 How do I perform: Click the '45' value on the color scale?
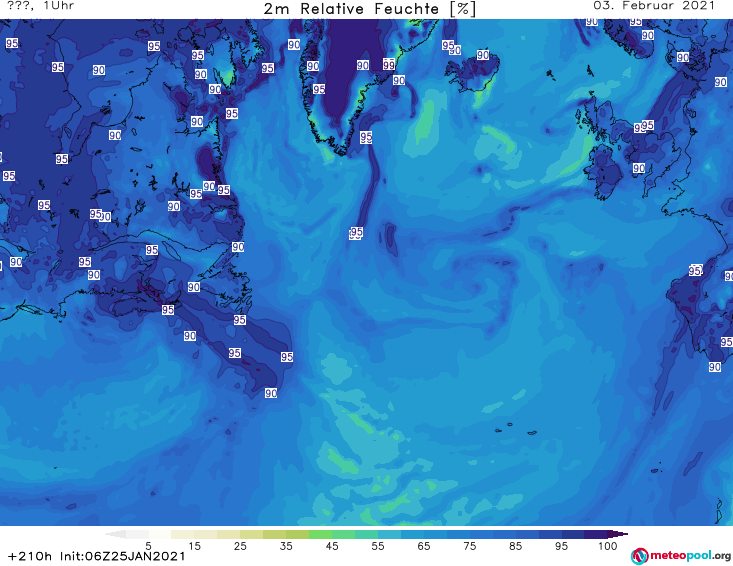click(x=332, y=546)
